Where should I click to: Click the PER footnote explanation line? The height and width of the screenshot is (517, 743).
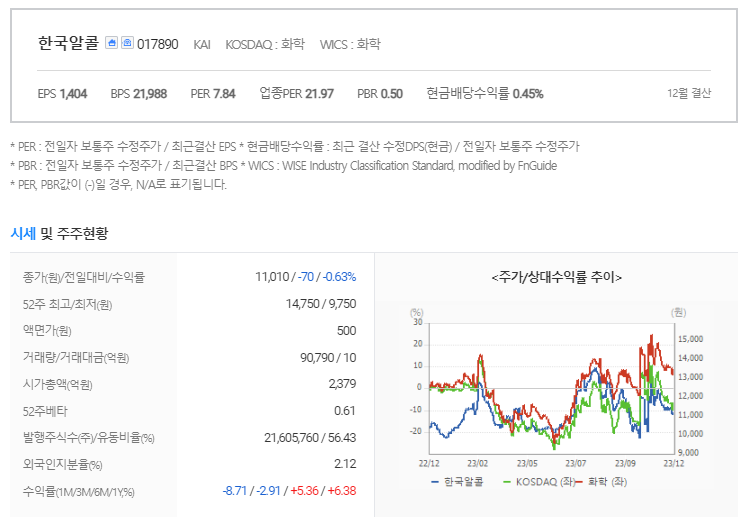[x=294, y=146]
